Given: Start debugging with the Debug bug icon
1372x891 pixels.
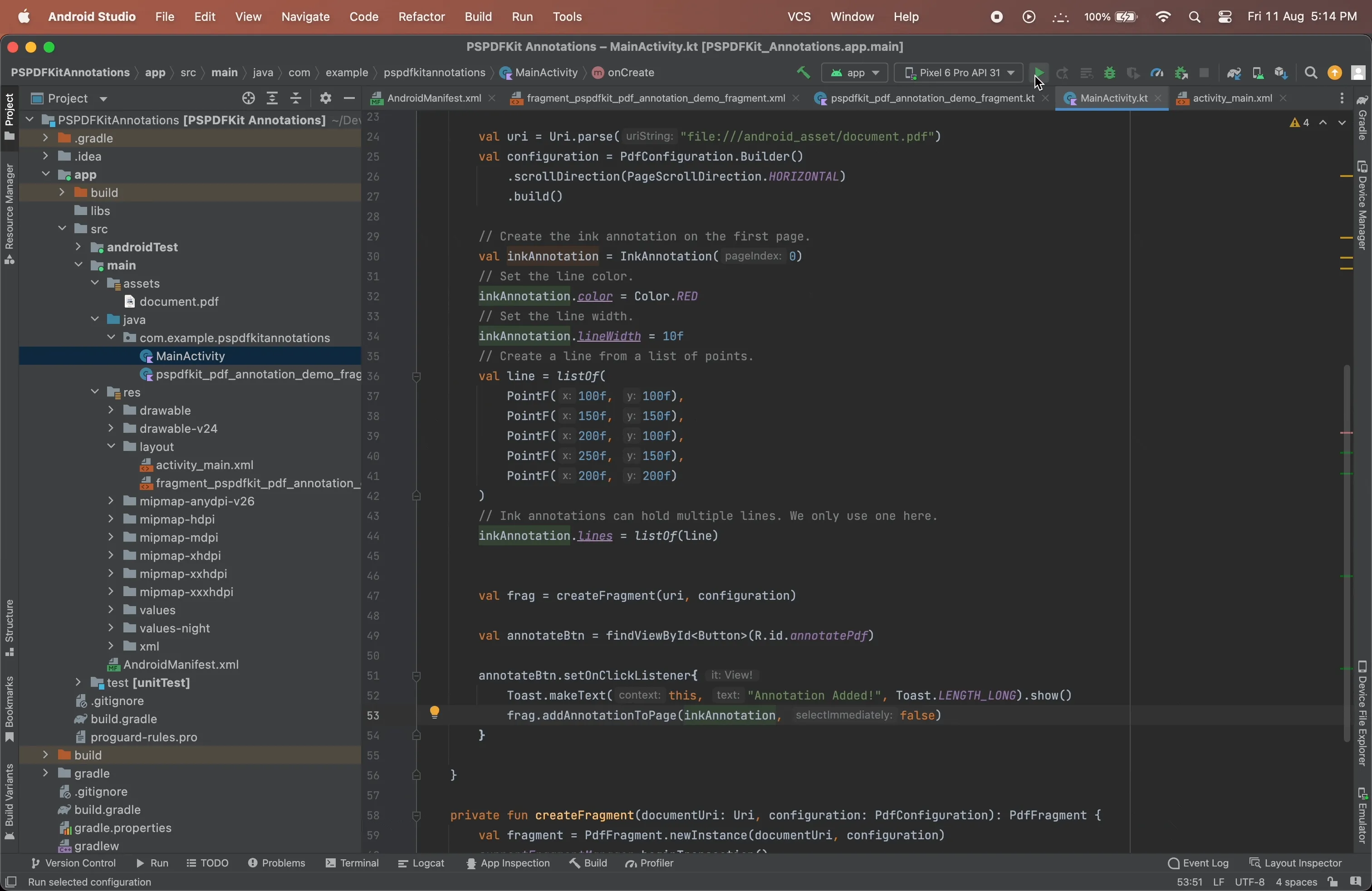Looking at the screenshot, I should click(x=1110, y=73).
